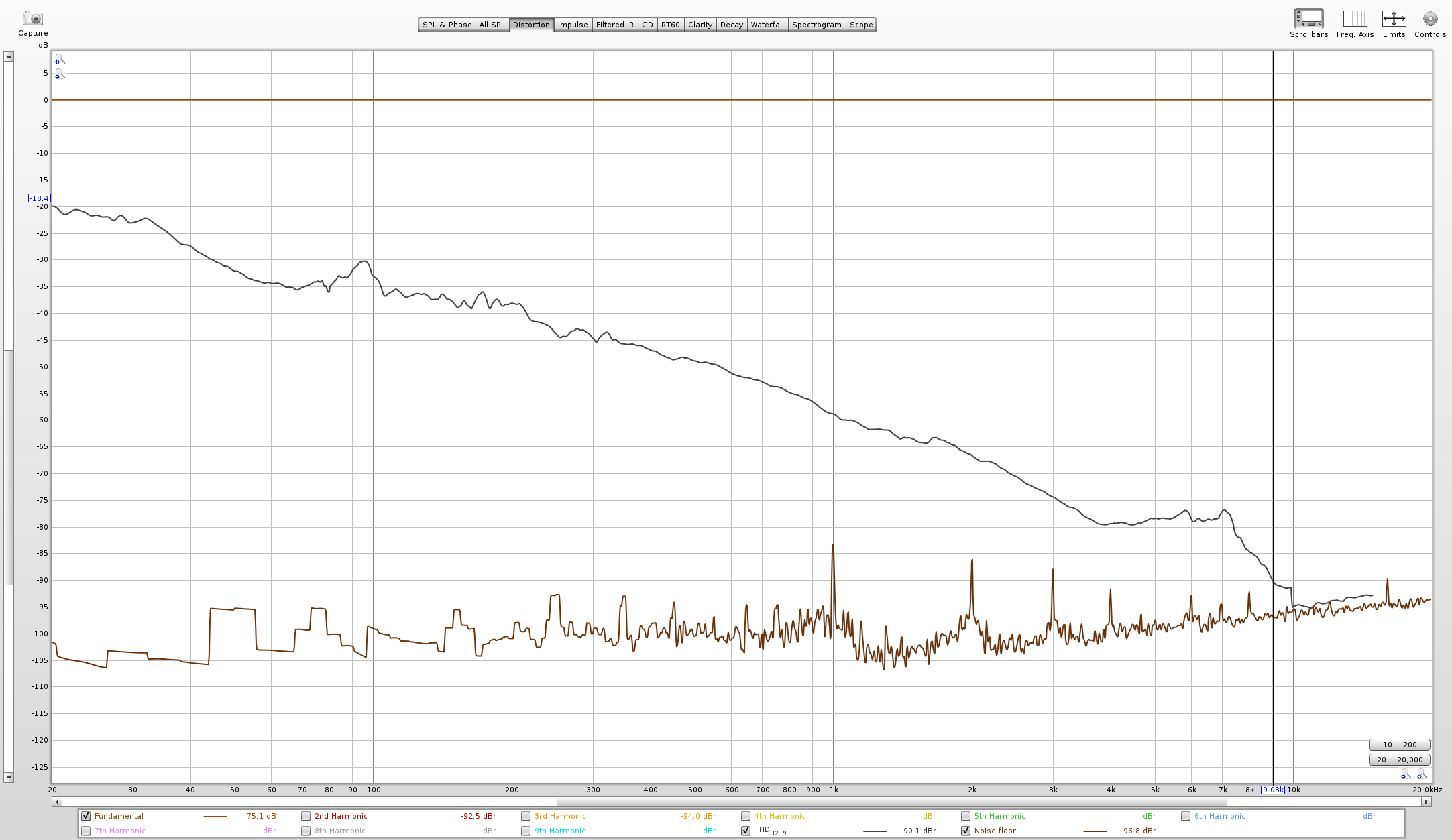
Task: Open the Spectrogram tab
Action: click(x=816, y=25)
